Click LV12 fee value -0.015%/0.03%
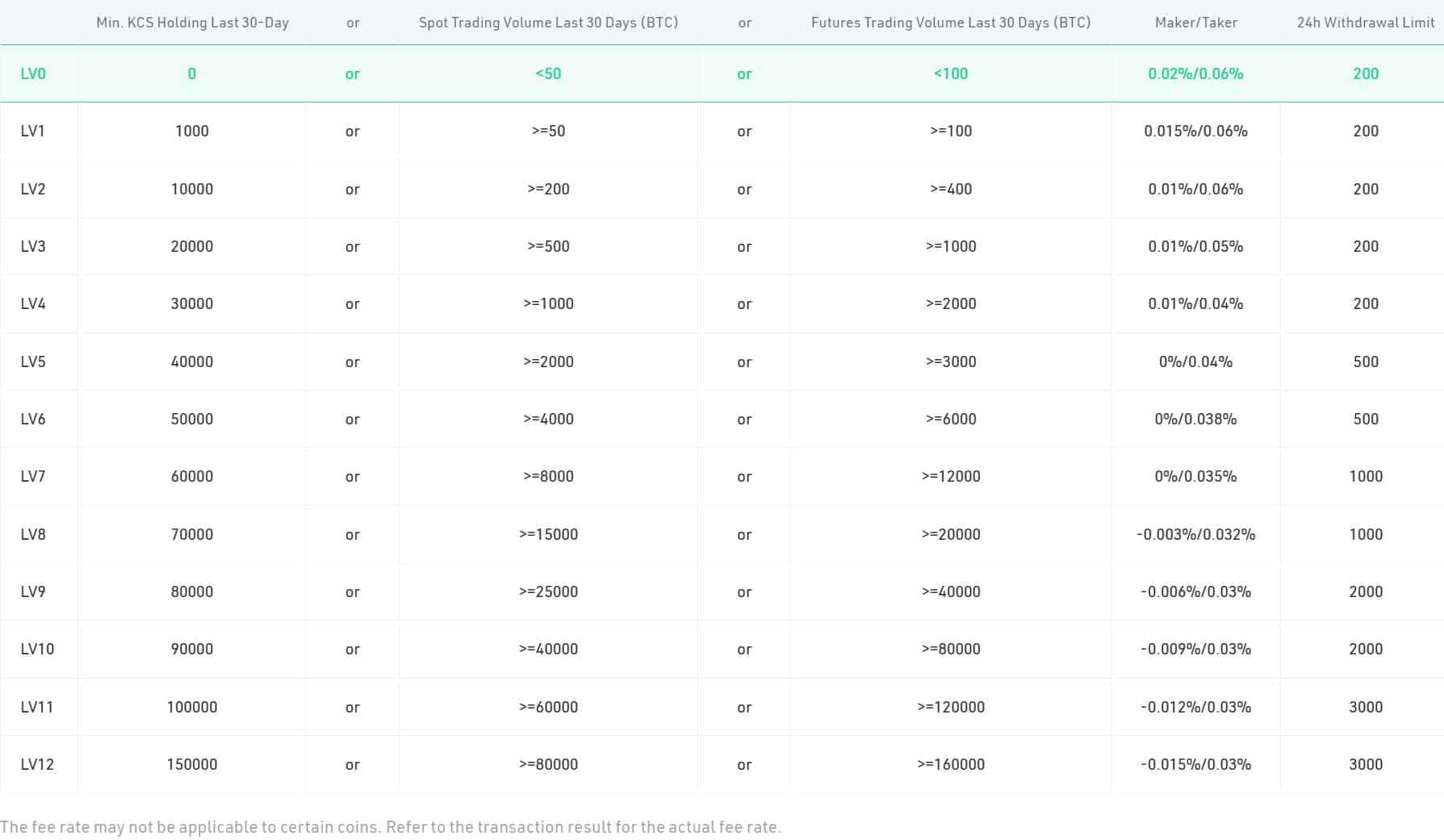Image resolution: width=1444 pixels, height=840 pixels. pyautogui.click(x=1195, y=764)
